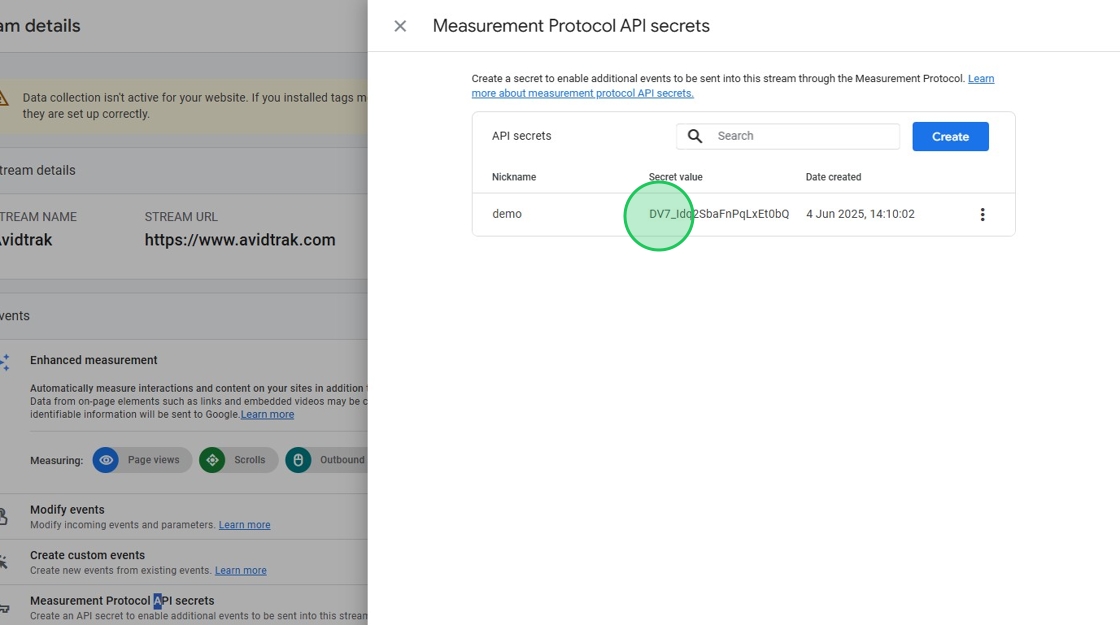The width and height of the screenshot is (1120, 625).
Task: Click the Secret value column header
Action: coord(675,177)
